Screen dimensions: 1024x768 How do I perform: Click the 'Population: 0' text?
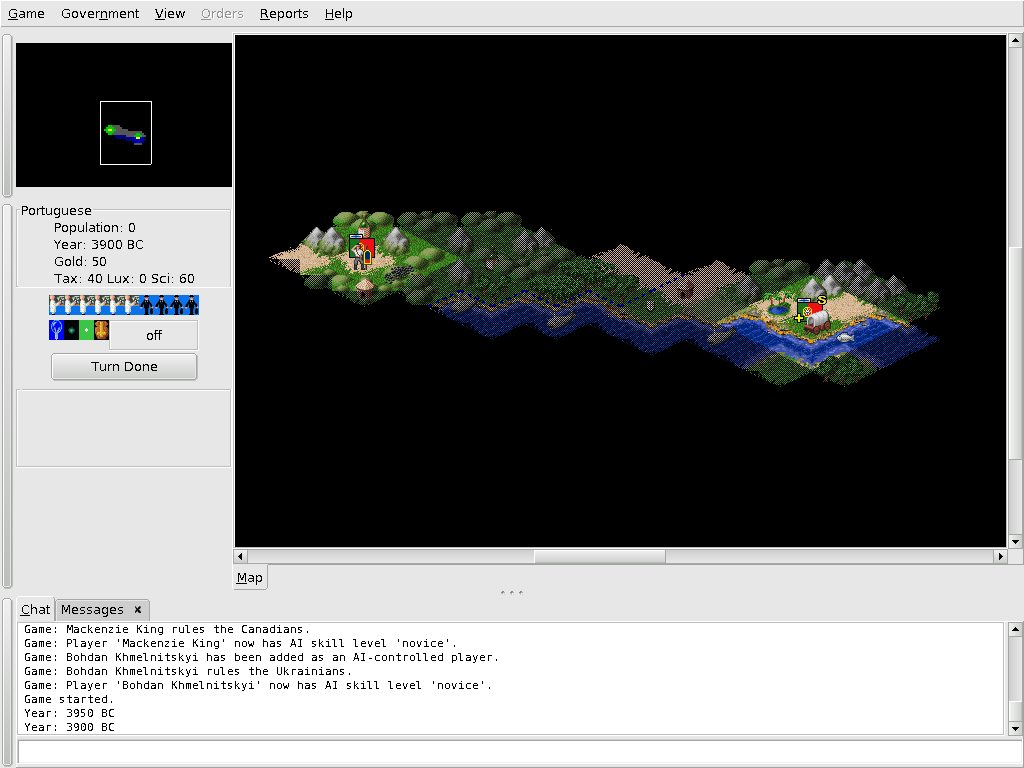pos(95,227)
